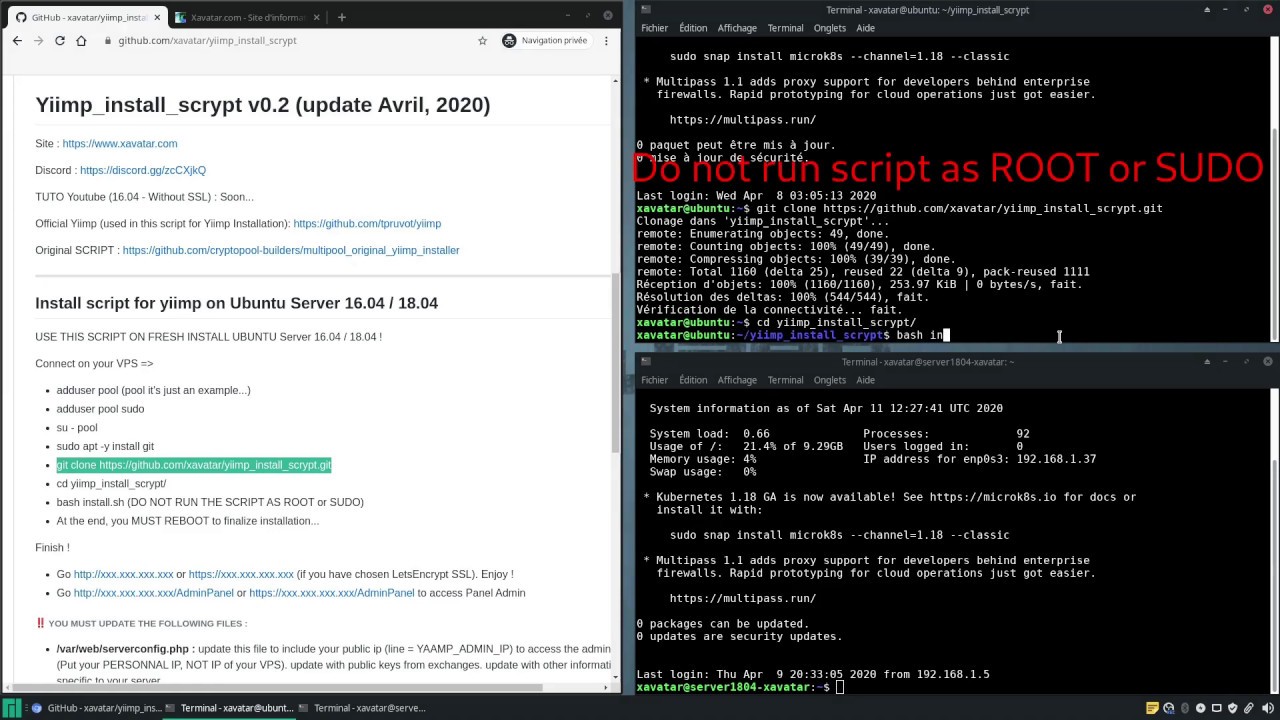1280x720 pixels.
Task: Reload the GitHub page
Action: coord(60,41)
